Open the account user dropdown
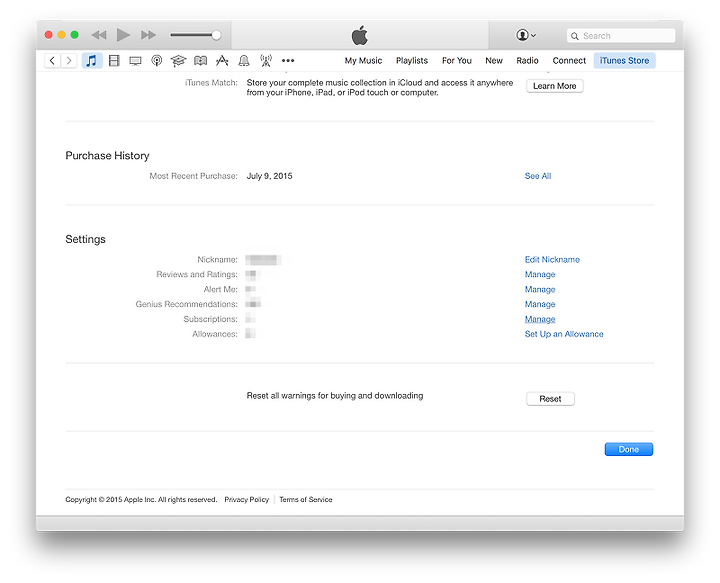Screen dimensions: 720x583 526,35
